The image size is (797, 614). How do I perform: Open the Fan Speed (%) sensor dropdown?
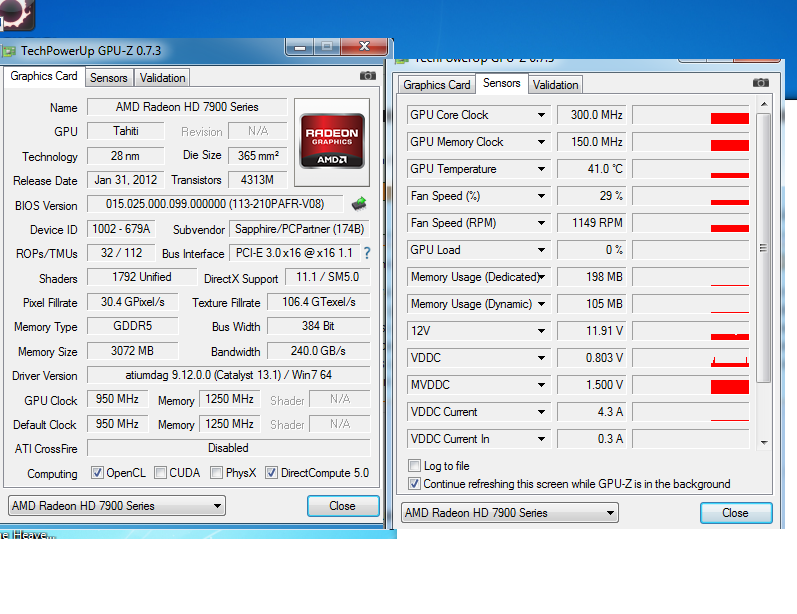[x=542, y=196]
